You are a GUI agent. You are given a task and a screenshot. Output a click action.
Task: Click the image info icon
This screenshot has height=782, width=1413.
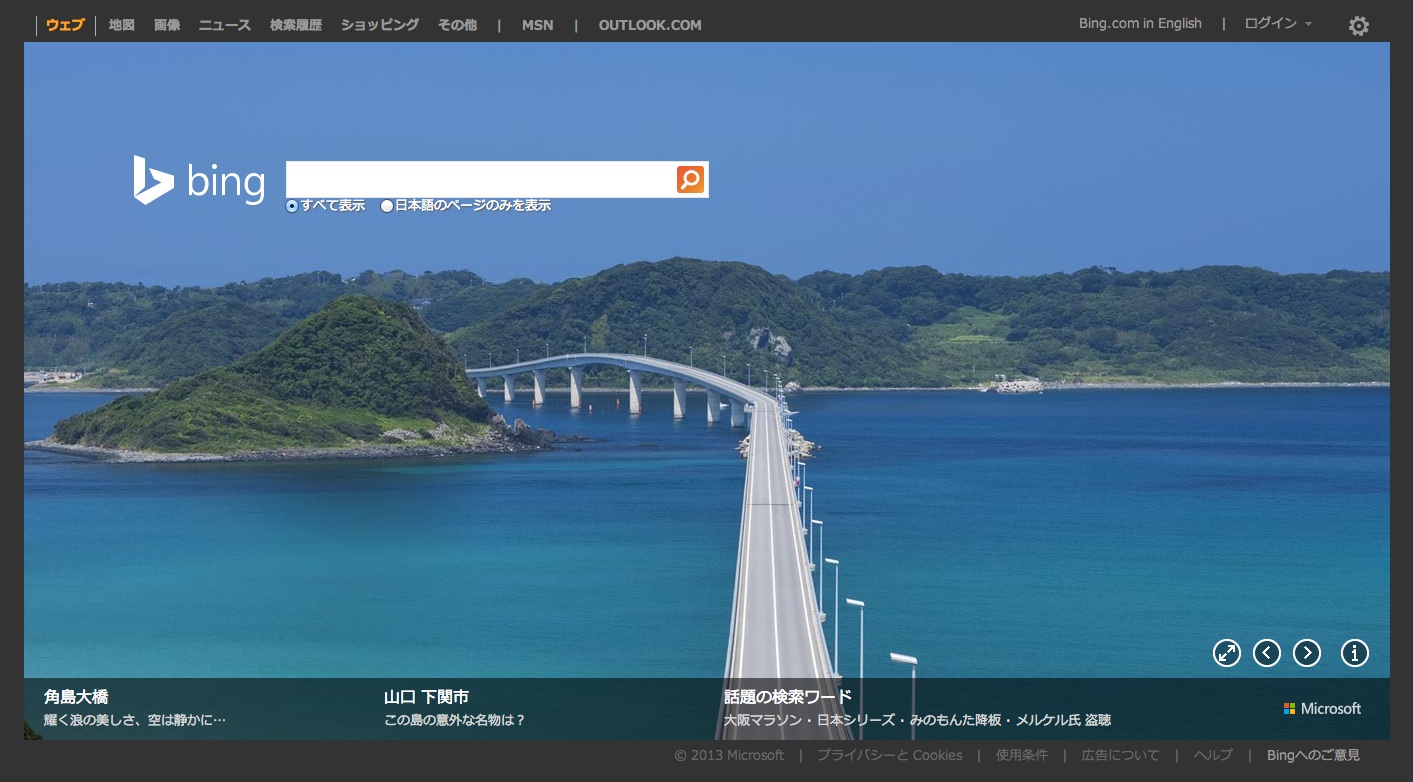[x=1354, y=653]
